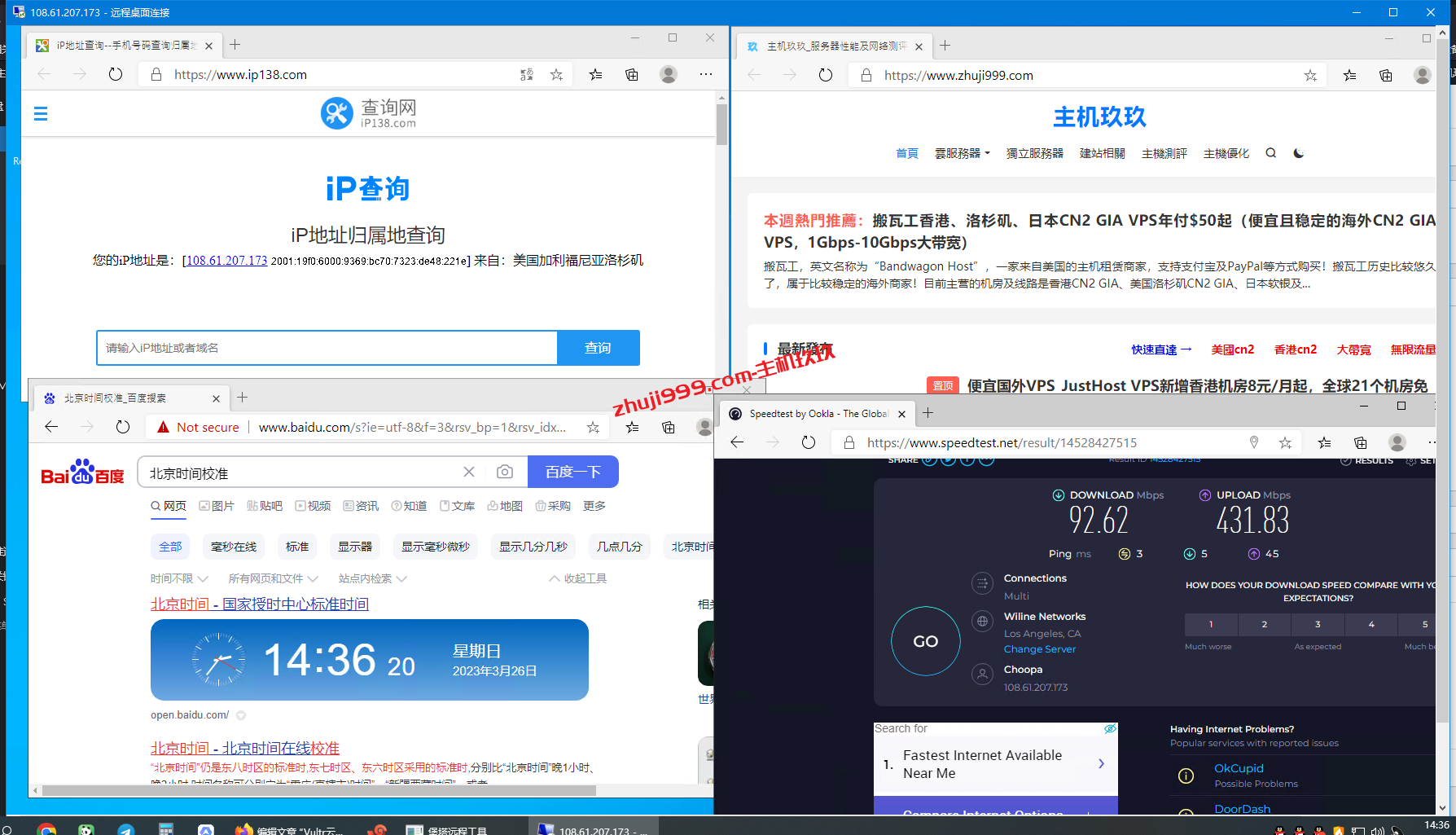
Task: Star the Baidu page as favorite
Action: coord(593,427)
